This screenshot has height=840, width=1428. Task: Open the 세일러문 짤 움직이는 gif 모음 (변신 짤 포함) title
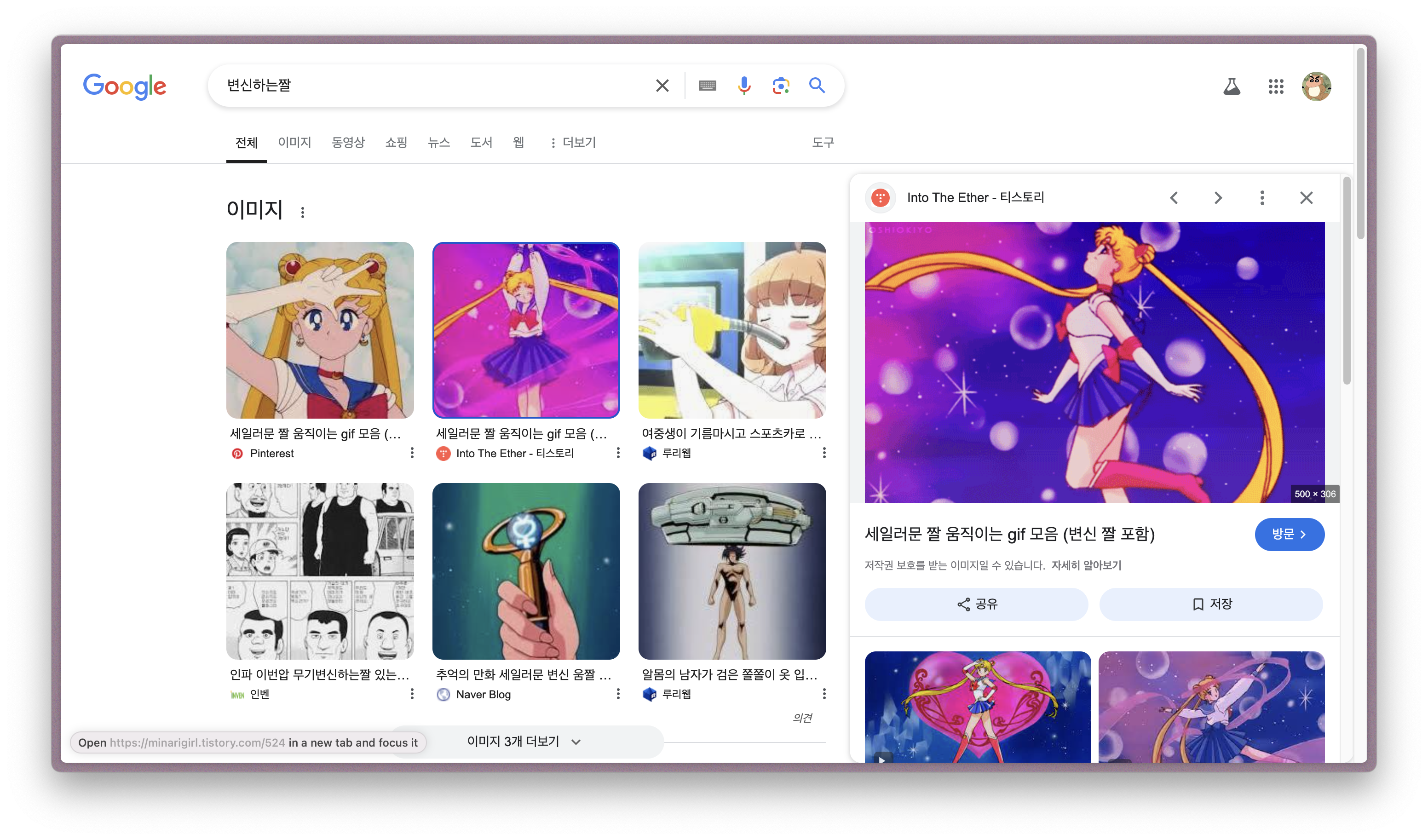[x=1010, y=534]
